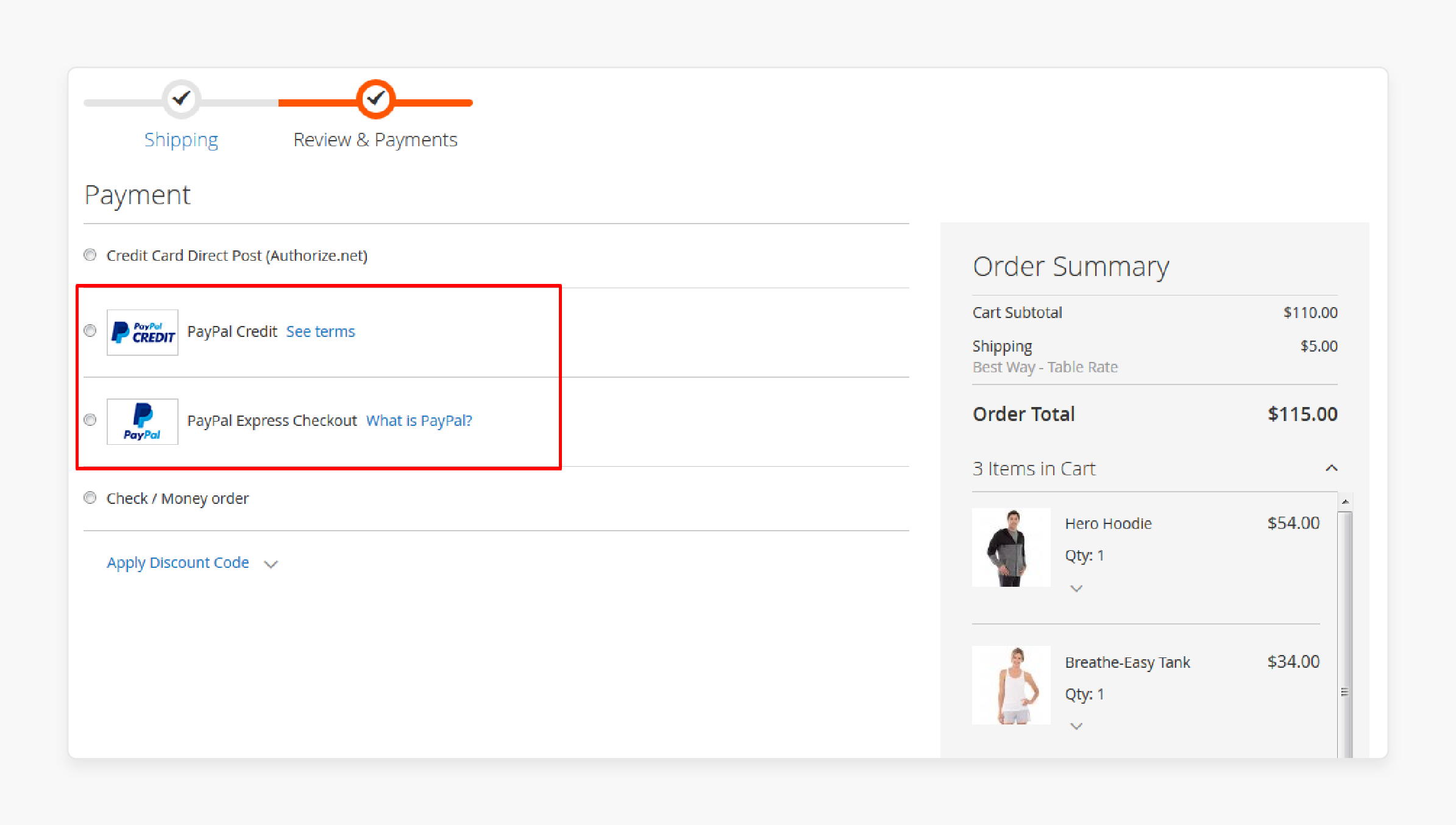Open the PayPal Credit See terms link
This screenshot has width=1456, height=825.
pos(321,331)
